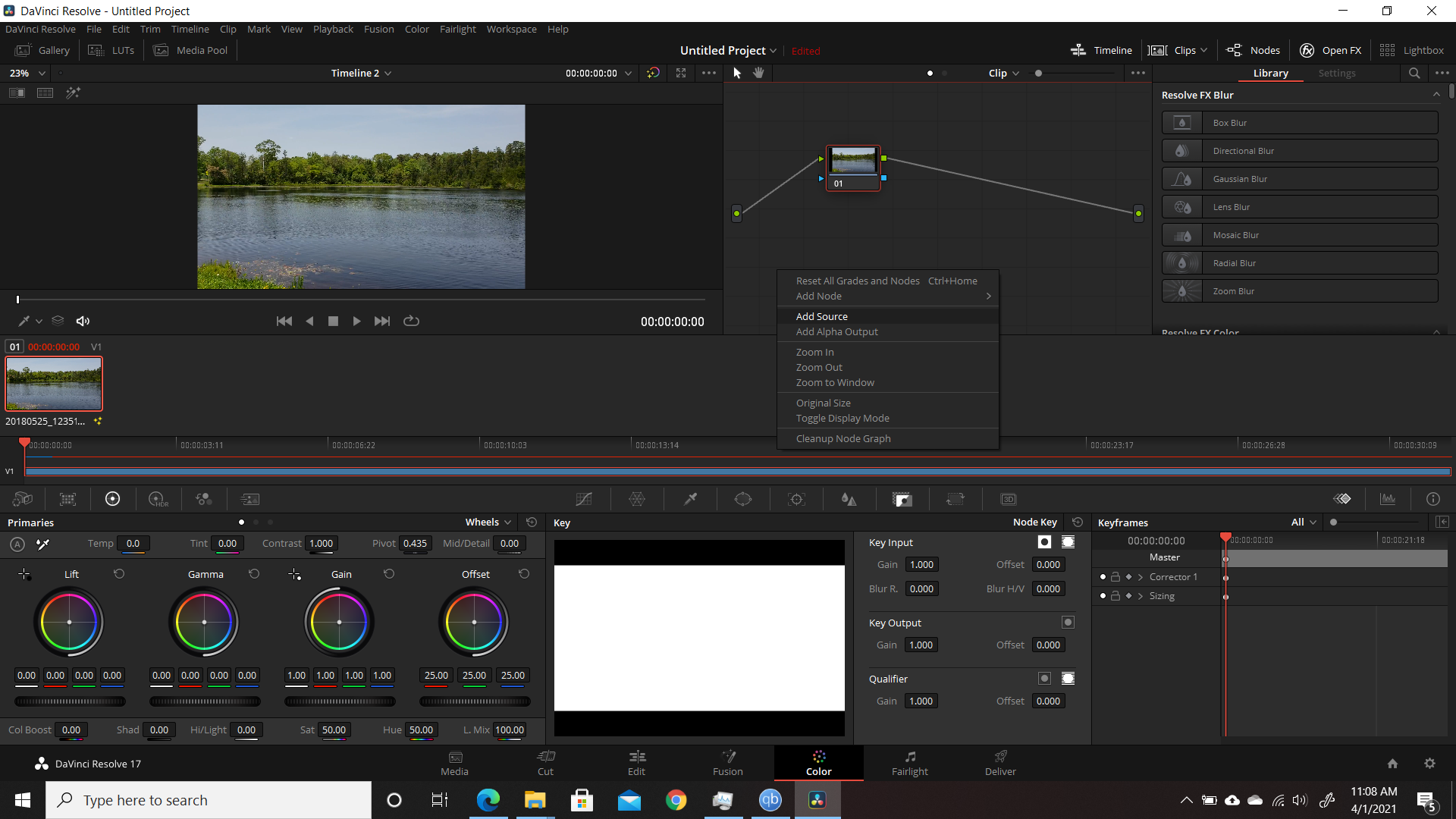The image size is (1456, 819).
Task: Open node editor Clip mode dropdown
Action: click(x=1004, y=73)
